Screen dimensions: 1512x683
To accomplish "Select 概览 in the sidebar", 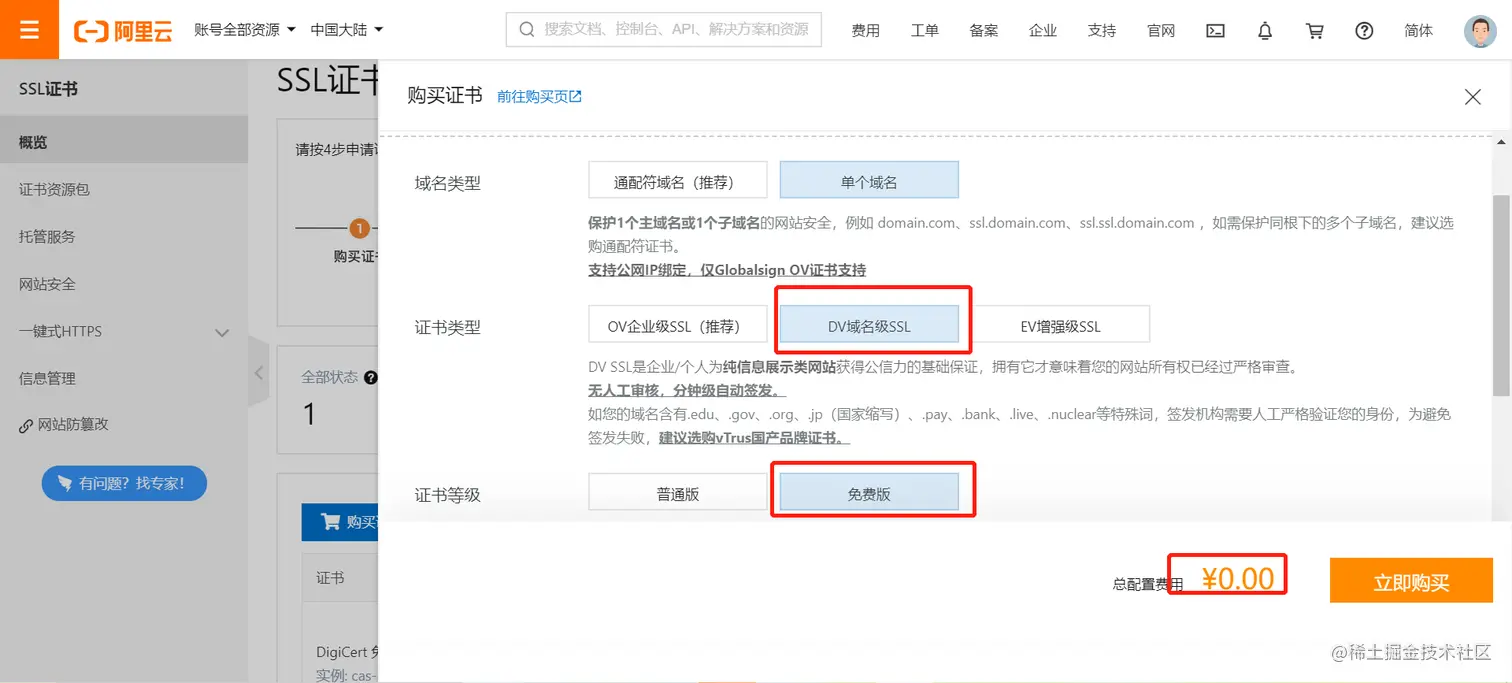I will pos(124,142).
